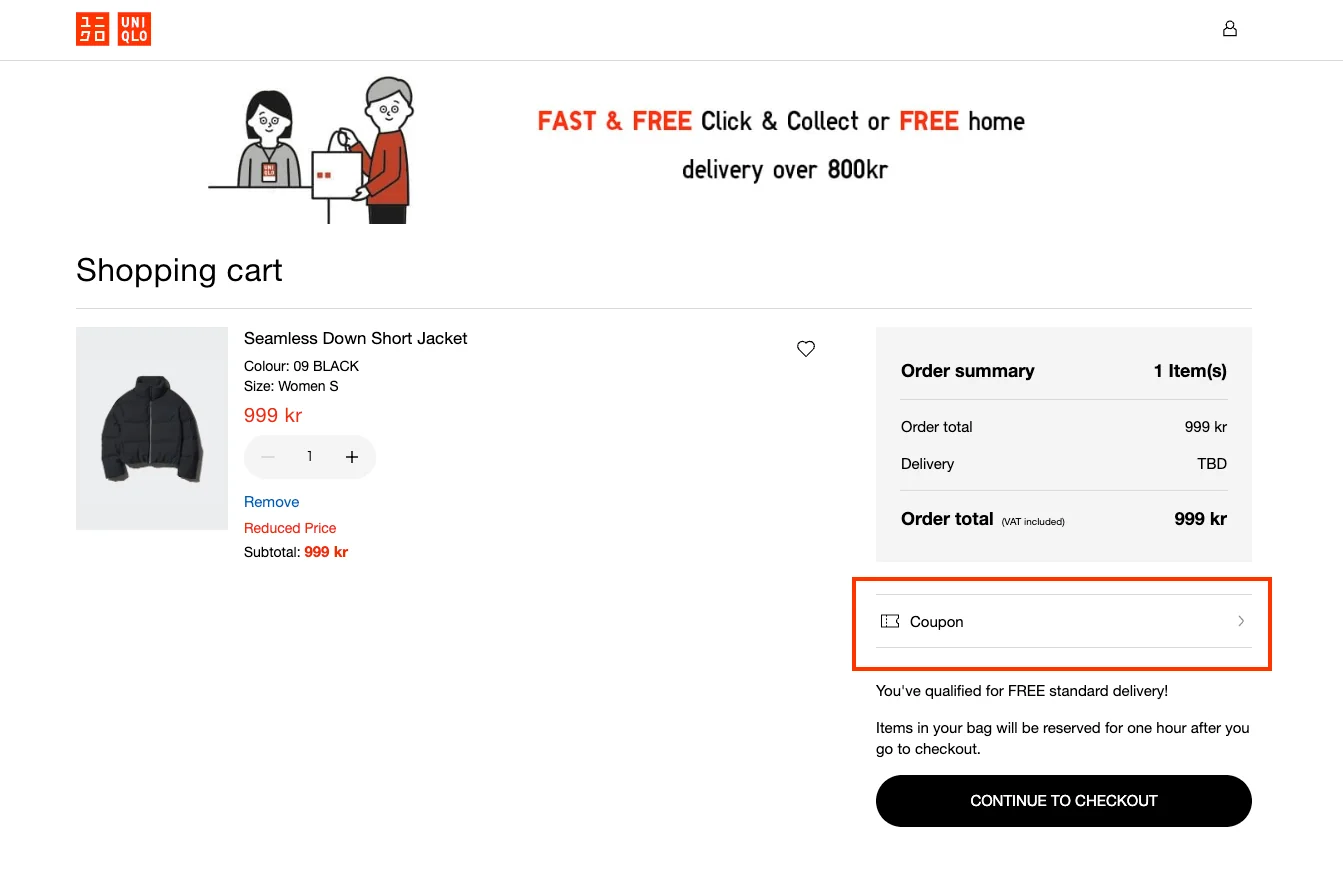This screenshot has width=1343, height=872.
Task: Increase quantity with the plus button
Action: (x=352, y=457)
